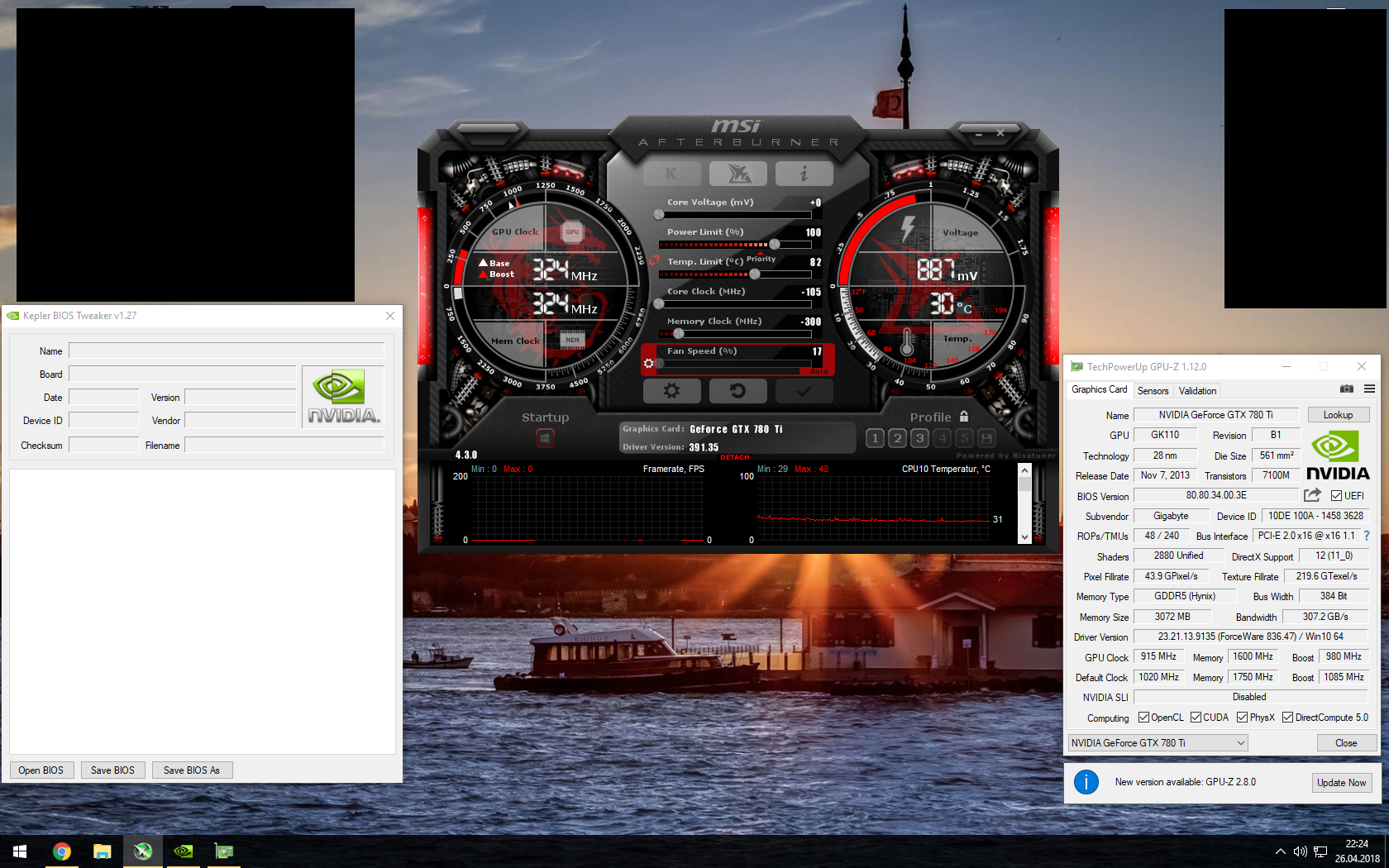Reset Afterburner settings with the circular arrow
1389x868 pixels.
(x=737, y=390)
